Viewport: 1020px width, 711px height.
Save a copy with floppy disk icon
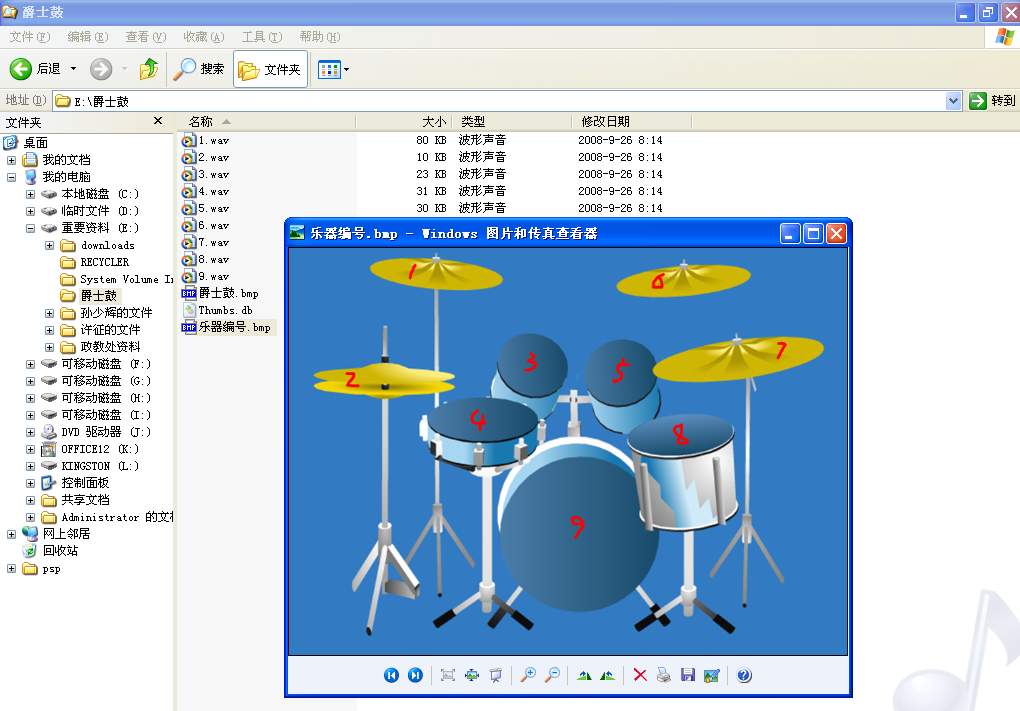(687, 676)
